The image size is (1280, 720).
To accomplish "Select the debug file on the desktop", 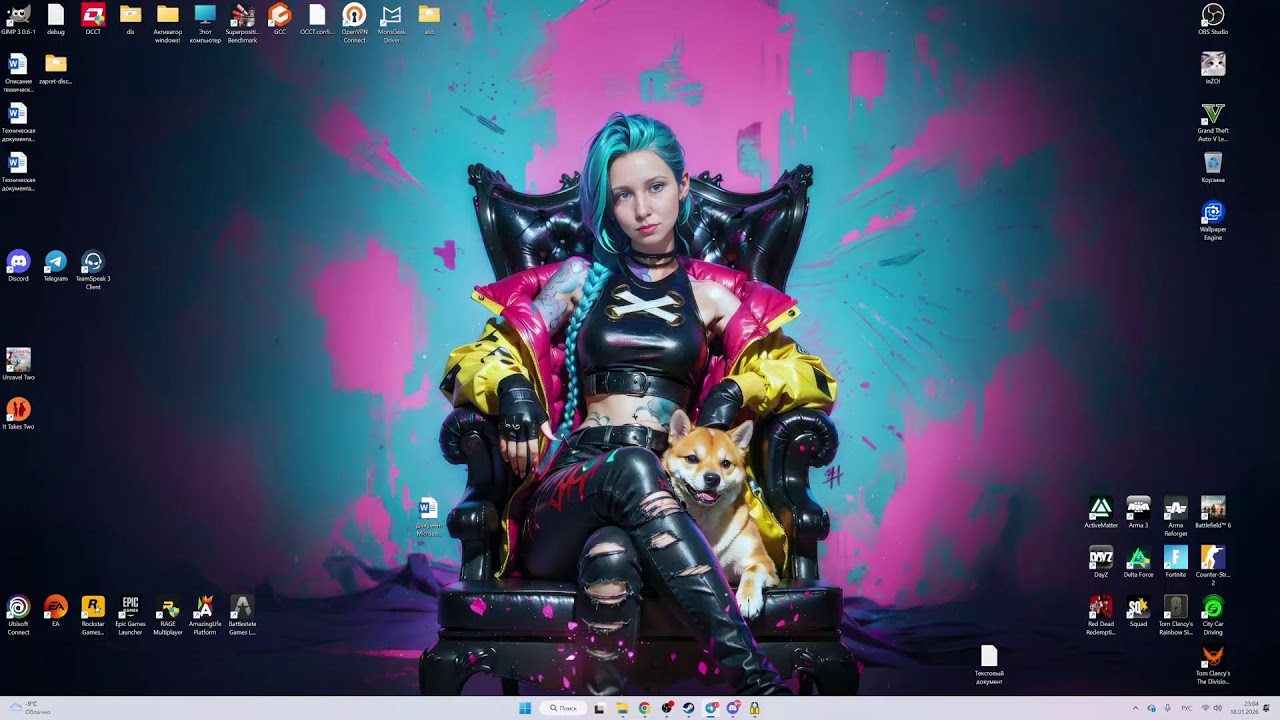I will (56, 20).
